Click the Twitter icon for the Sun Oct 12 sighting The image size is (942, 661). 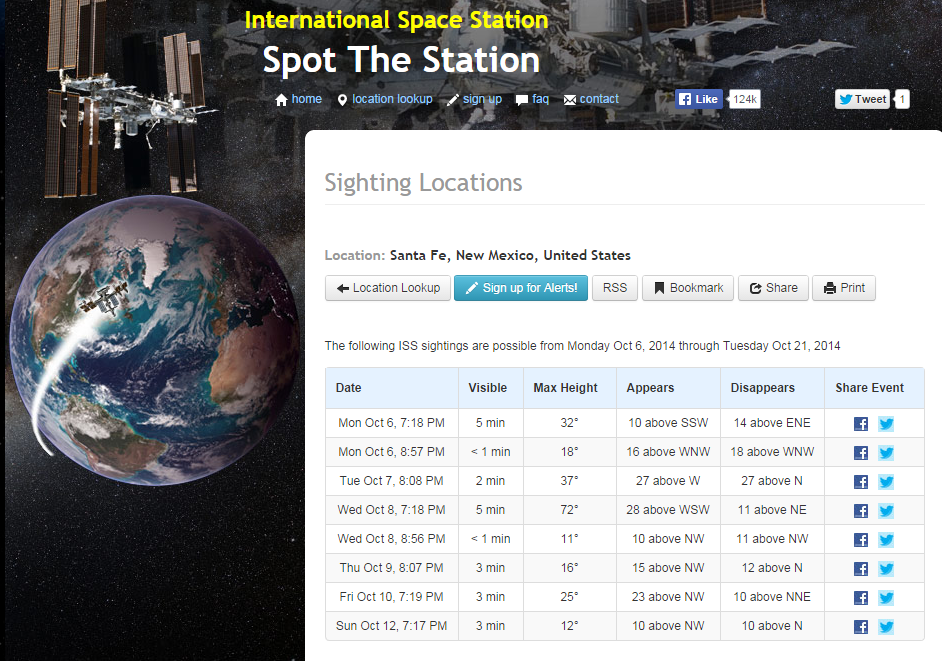coord(886,627)
